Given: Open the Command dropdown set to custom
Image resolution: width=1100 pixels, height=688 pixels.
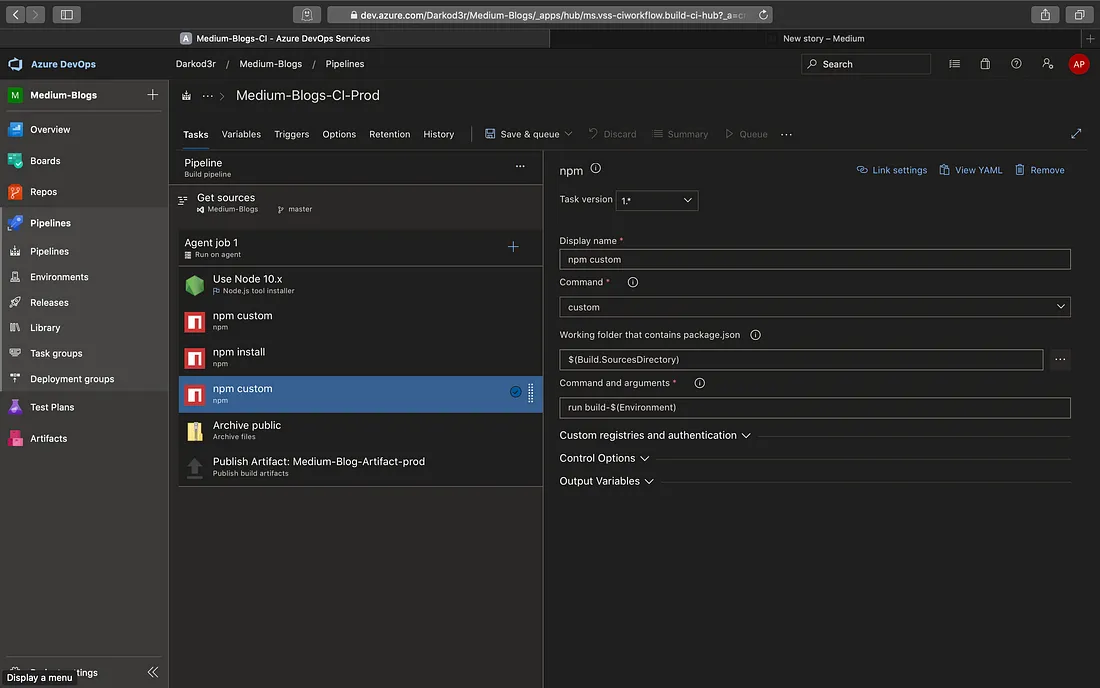Looking at the screenshot, I should click(x=814, y=306).
